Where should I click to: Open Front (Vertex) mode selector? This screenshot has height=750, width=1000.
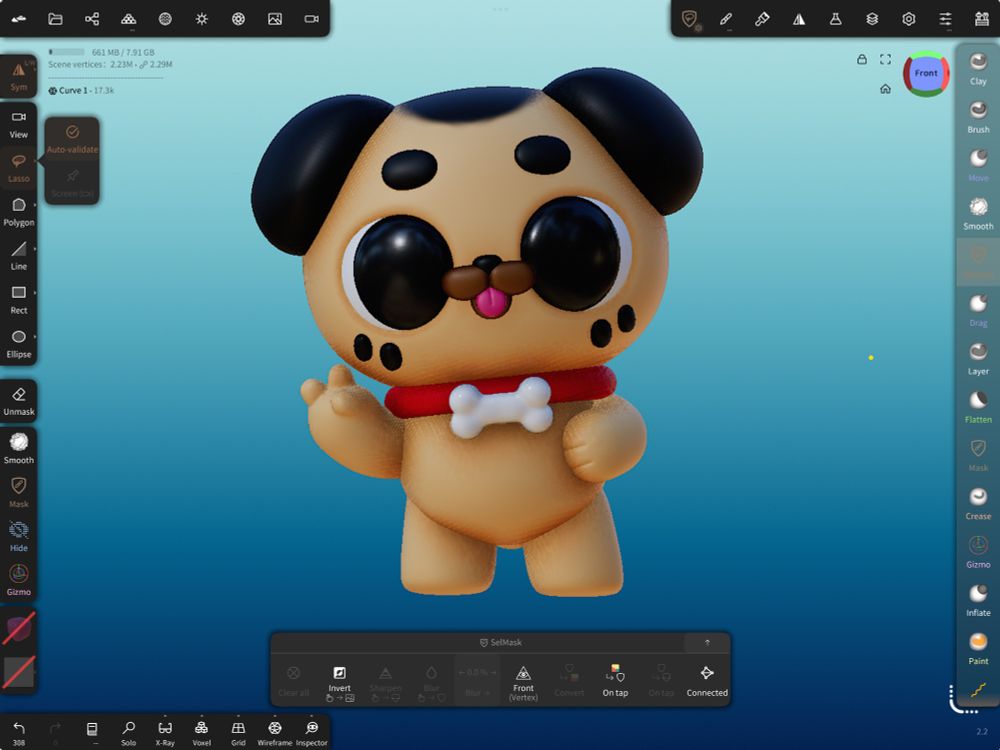pos(523,682)
